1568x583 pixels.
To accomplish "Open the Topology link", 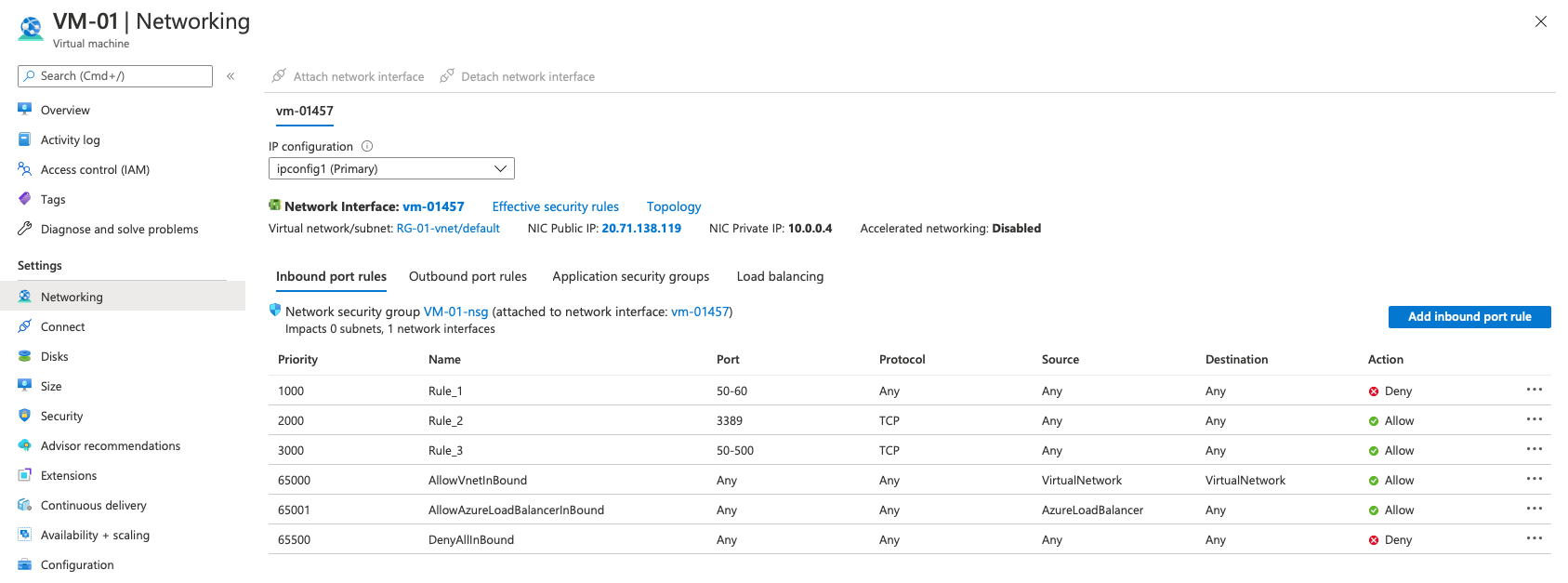I will pos(674,206).
